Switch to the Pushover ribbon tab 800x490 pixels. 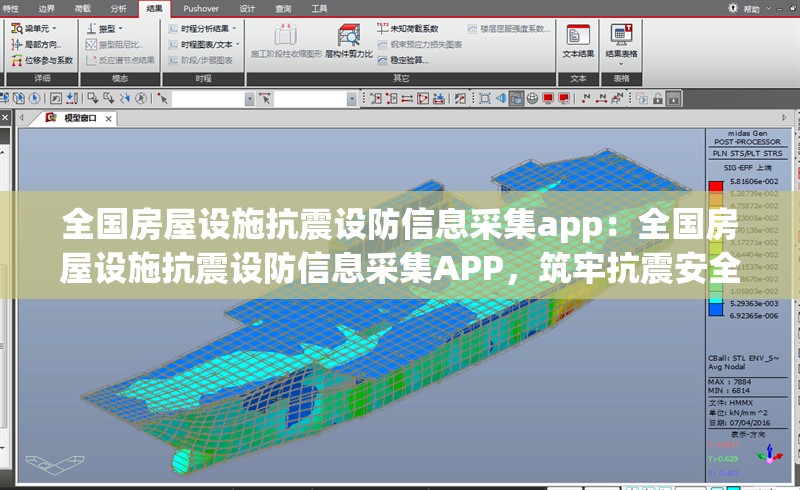click(201, 8)
